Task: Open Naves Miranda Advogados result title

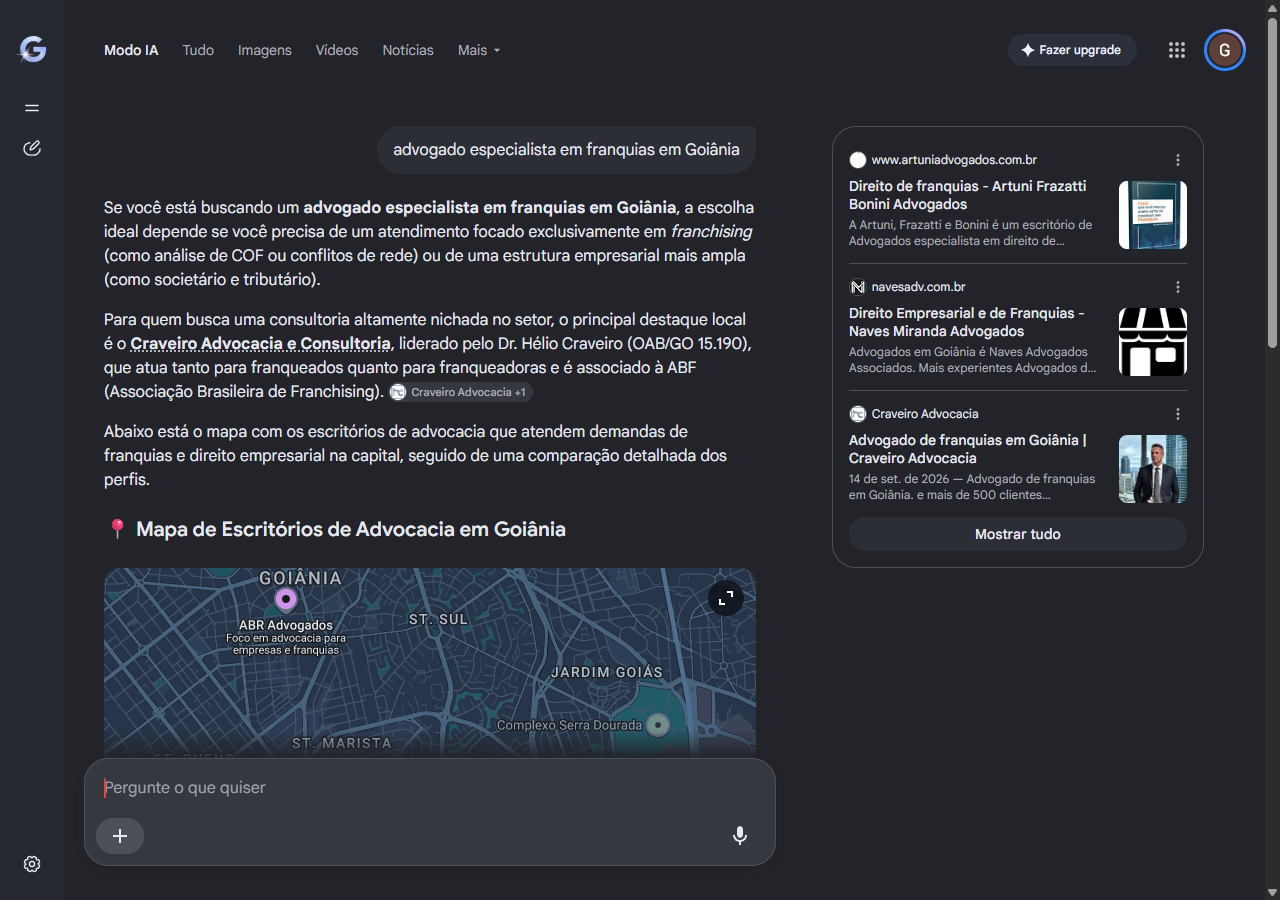Action: point(966,322)
